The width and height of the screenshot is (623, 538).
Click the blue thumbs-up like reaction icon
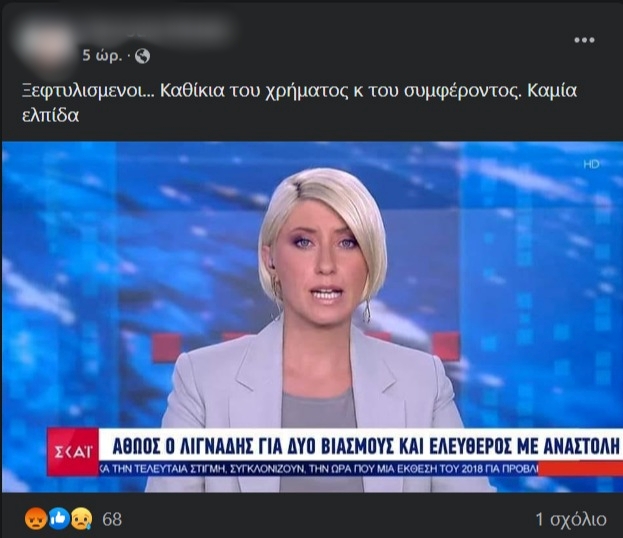coord(59,519)
